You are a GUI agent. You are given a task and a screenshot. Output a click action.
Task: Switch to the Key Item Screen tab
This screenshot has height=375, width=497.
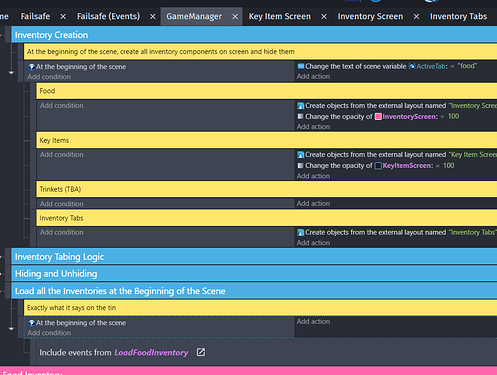tap(279, 16)
